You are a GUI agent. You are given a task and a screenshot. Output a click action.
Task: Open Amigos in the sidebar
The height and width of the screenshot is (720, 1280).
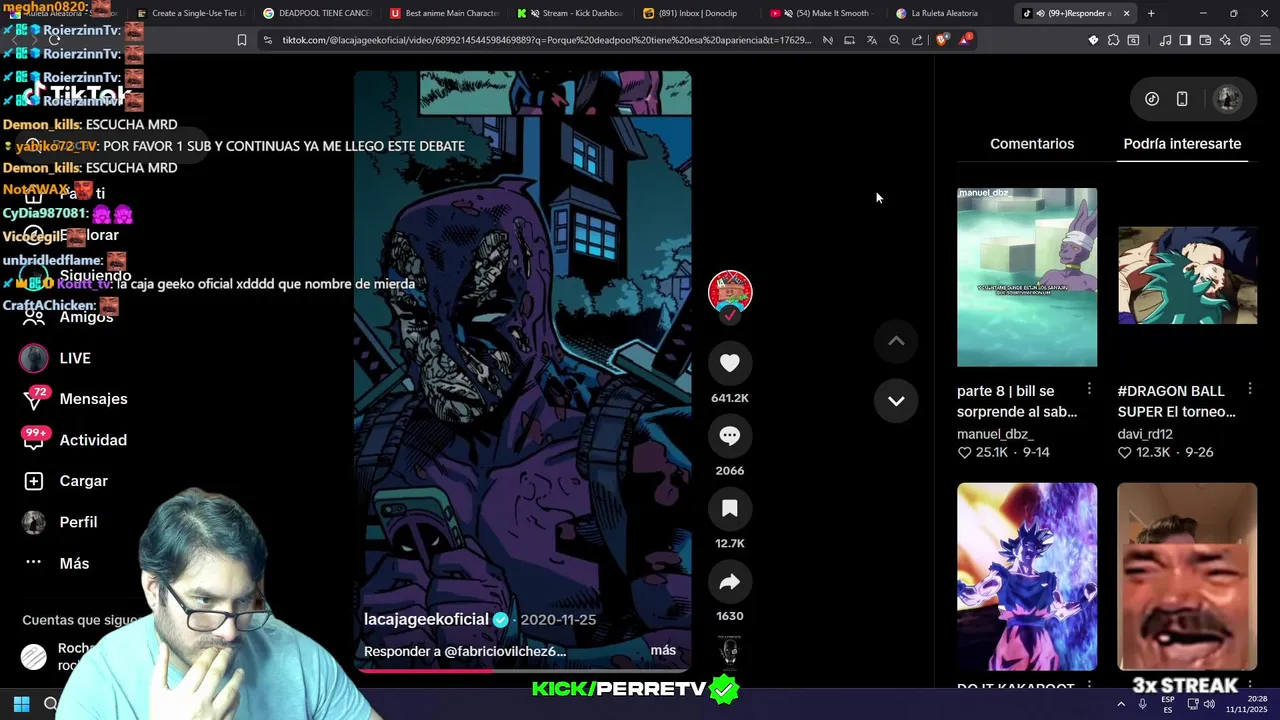click(x=86, y=317)
